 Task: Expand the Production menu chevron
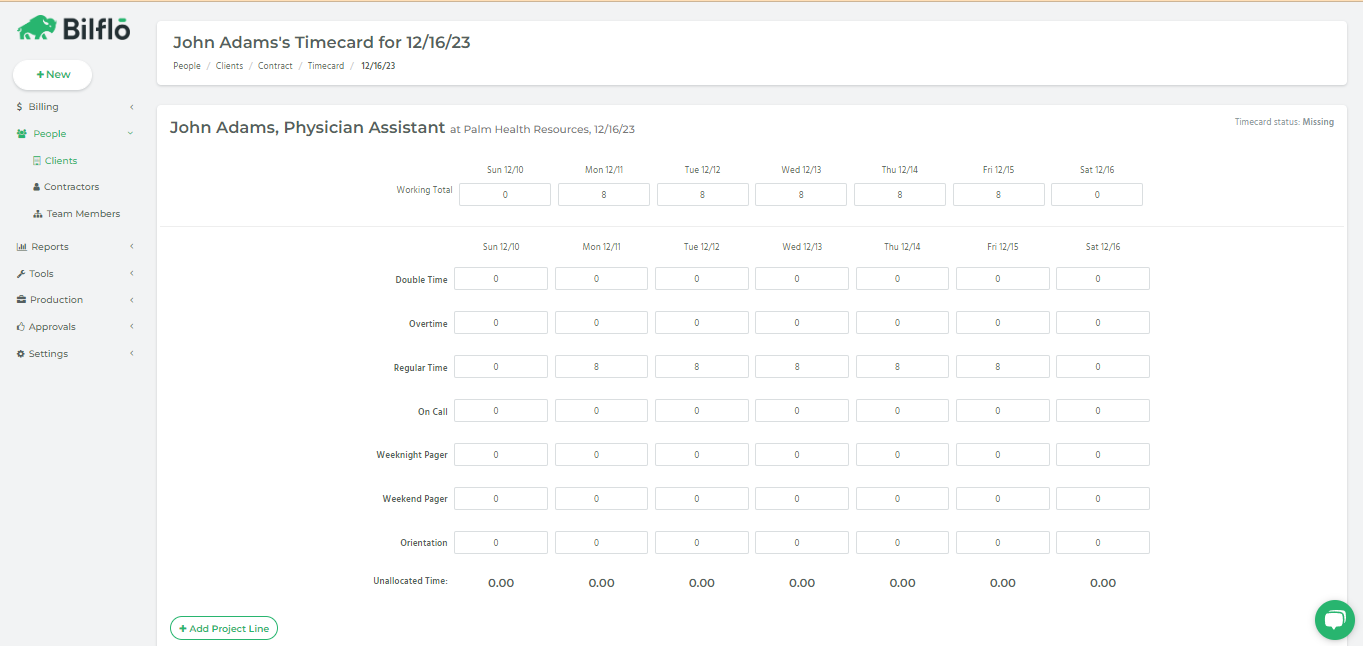point(131,300)
